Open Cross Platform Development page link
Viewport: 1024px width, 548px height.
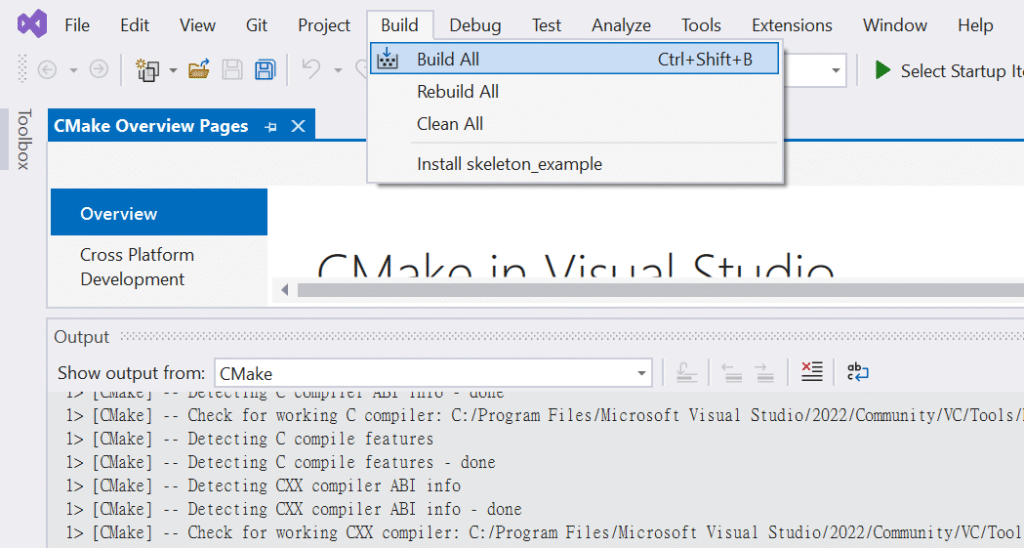point(137,266)
